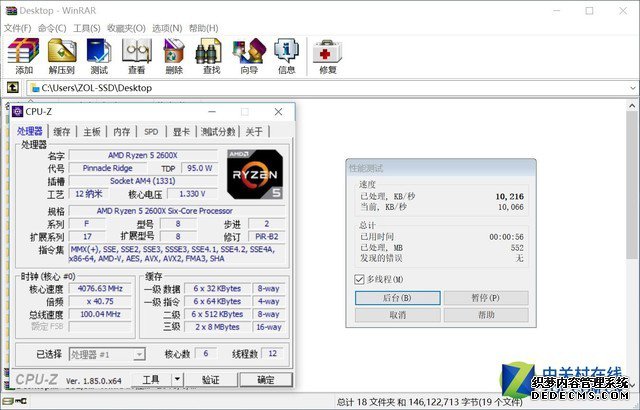640x410 pixels.
Task: Close the CPU-Z window
Action: pos(278,112)
